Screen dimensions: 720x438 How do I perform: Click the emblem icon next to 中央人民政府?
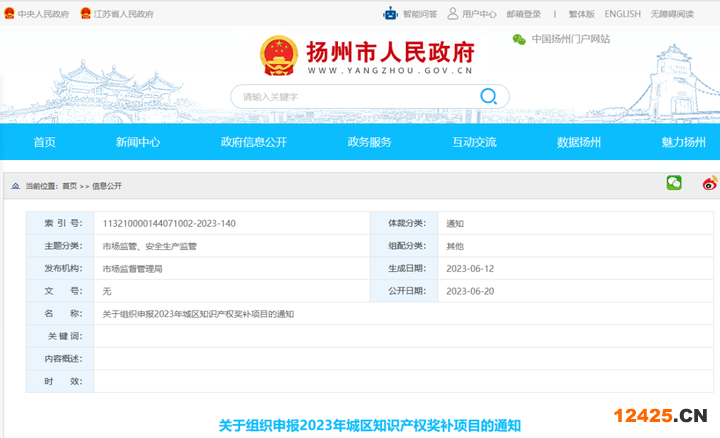(9, 15)
